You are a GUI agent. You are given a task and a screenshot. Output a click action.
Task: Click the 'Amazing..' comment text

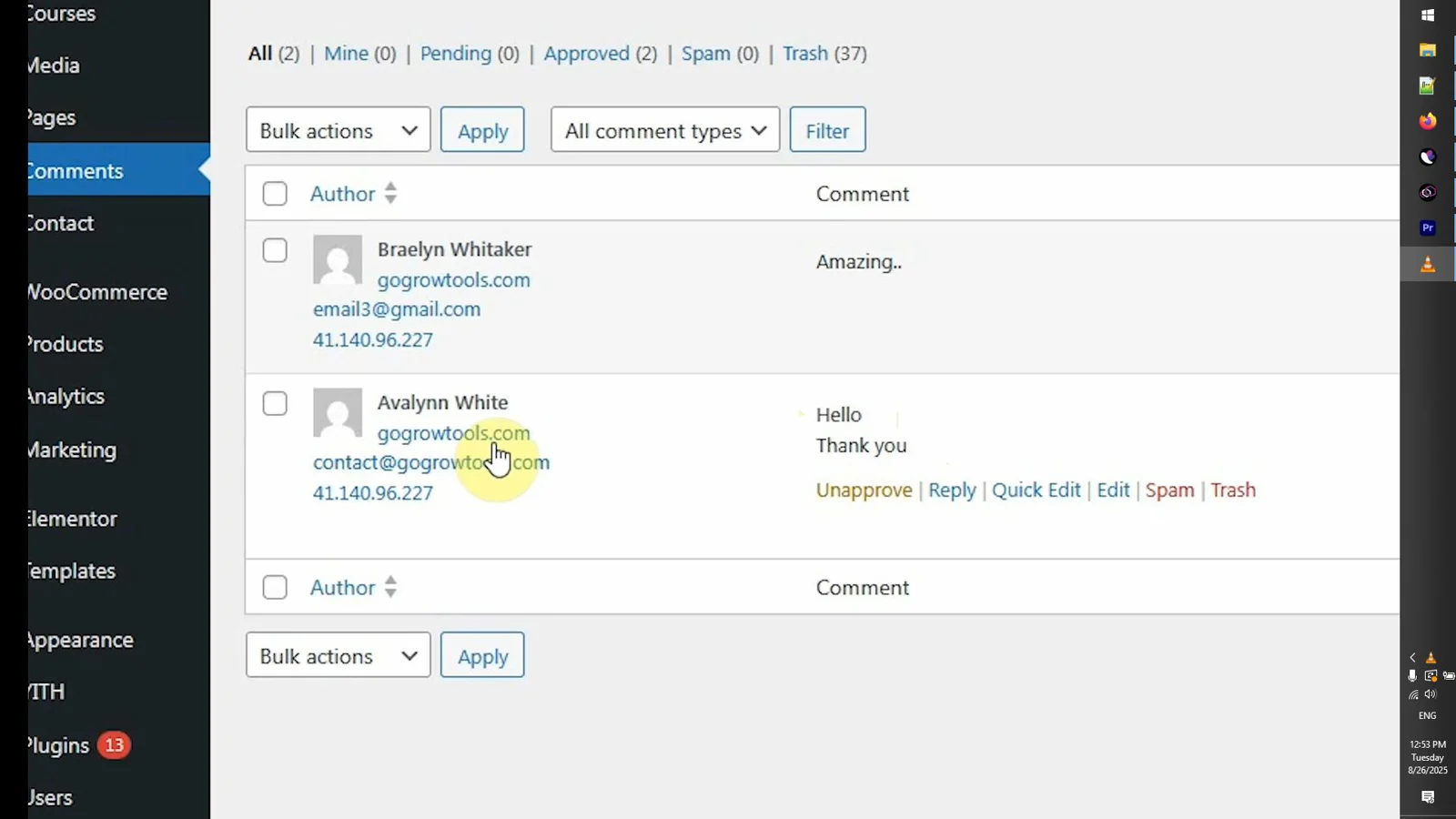tap(858, 262)
